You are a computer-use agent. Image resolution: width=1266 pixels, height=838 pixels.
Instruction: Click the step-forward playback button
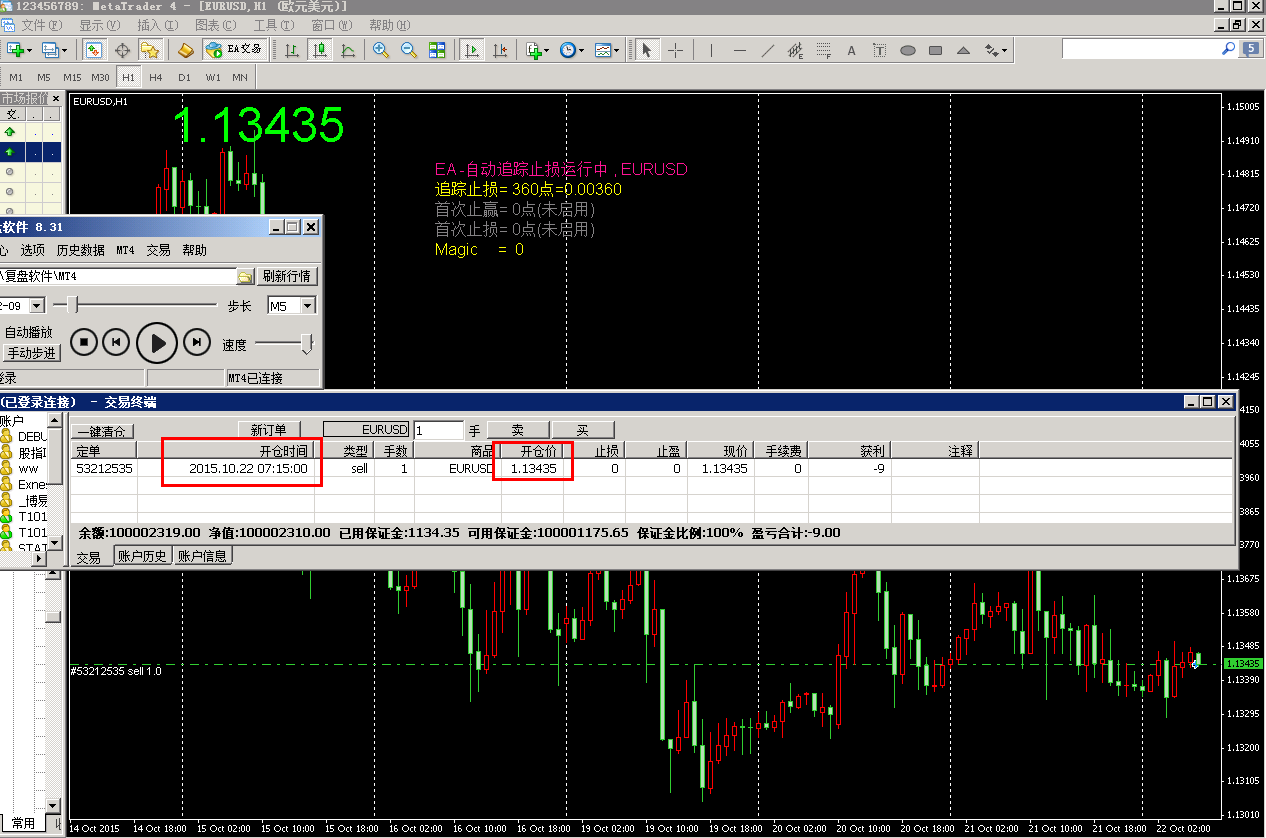click(x=197, y=343)
